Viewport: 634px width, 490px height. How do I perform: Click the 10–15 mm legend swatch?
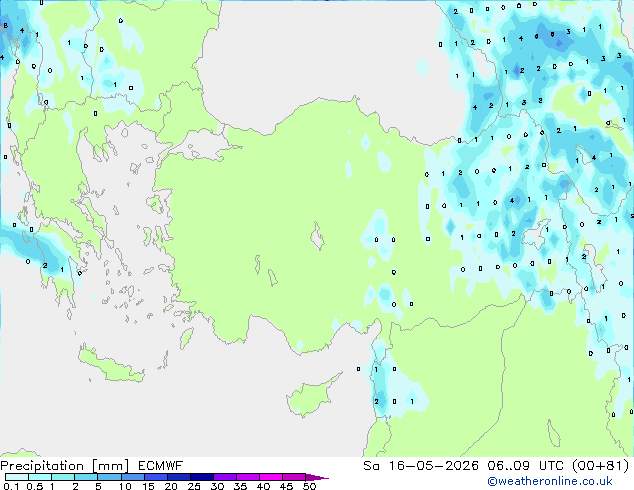(x=133, y=477)
